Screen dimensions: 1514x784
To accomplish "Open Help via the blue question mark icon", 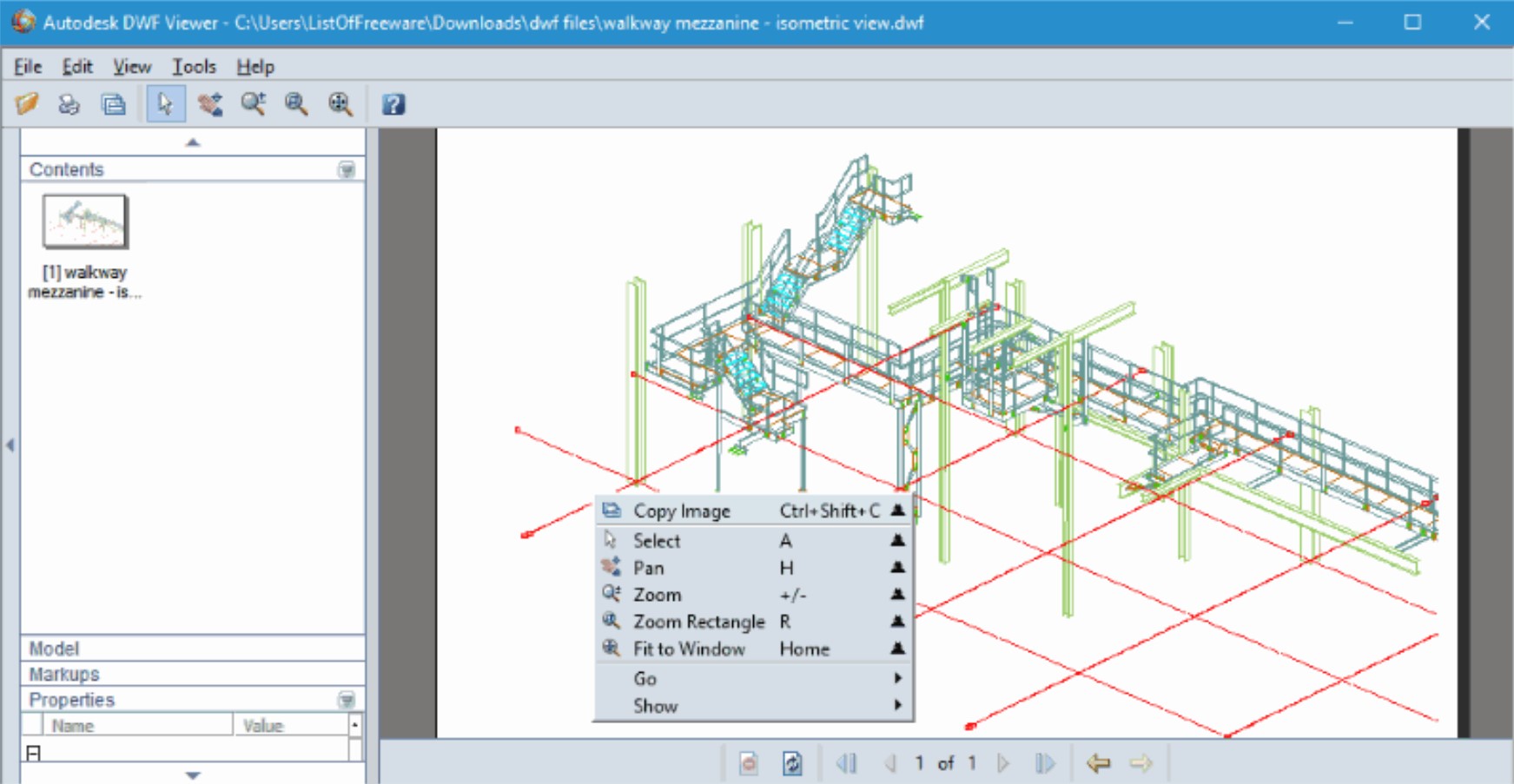I will pos(393,104).
